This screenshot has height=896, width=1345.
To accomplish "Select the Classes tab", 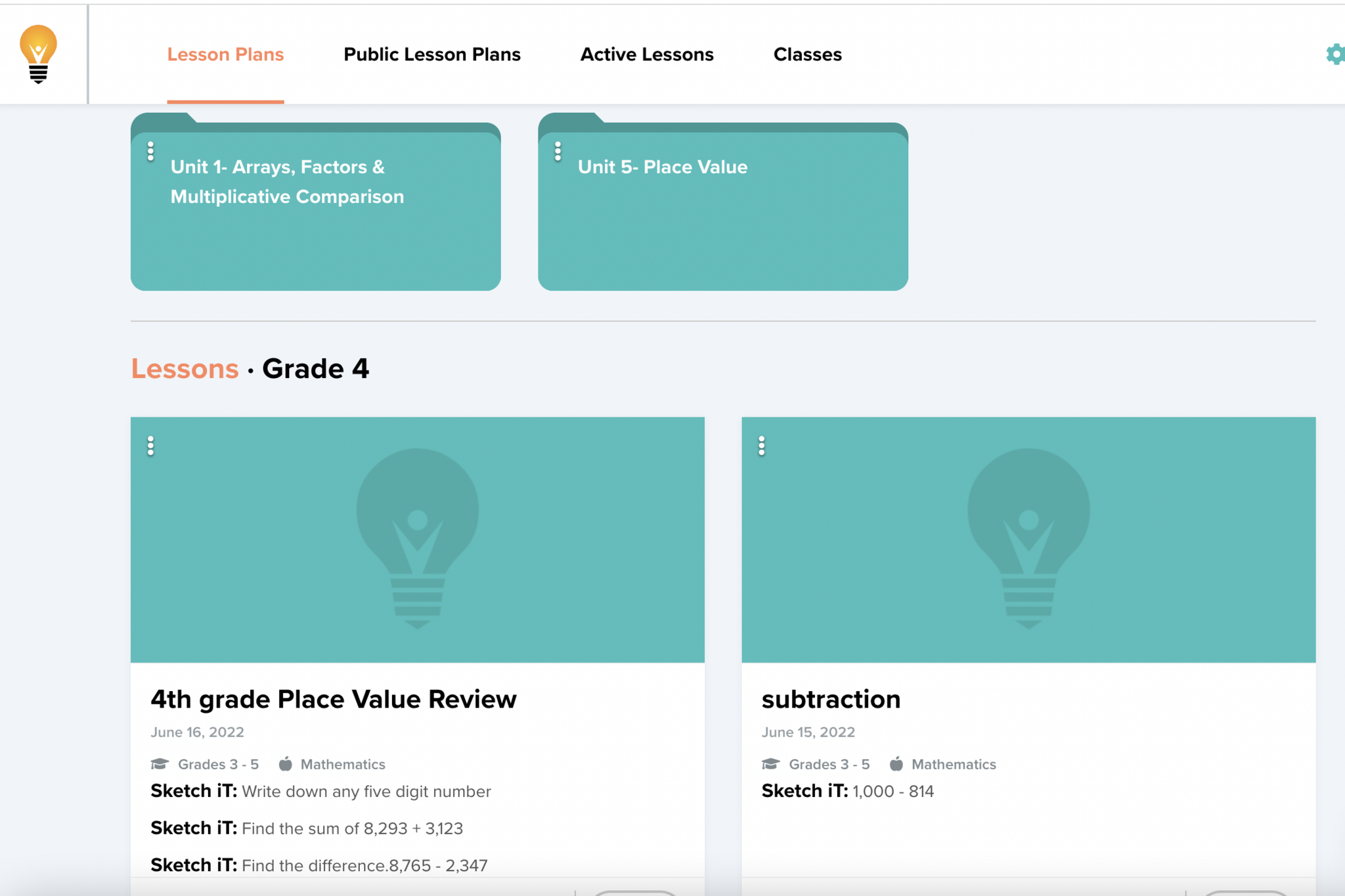I will pos(807,54).
